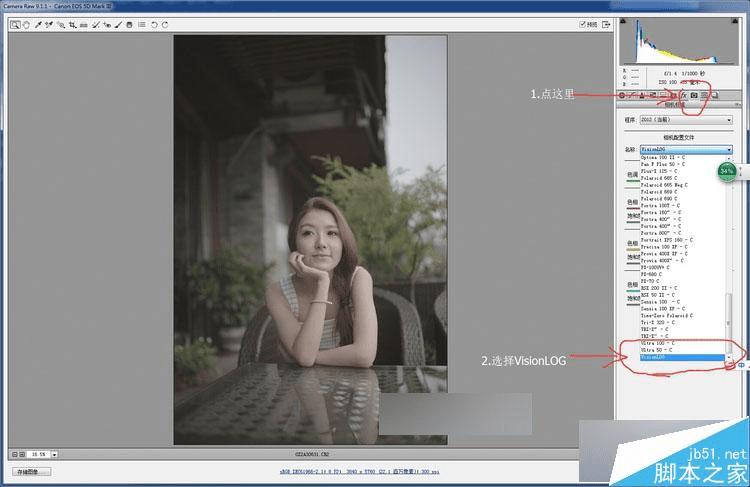Select the Straighten tool
Image resolution: width=750 pixels, height=487 pixels.
(84, 25)
